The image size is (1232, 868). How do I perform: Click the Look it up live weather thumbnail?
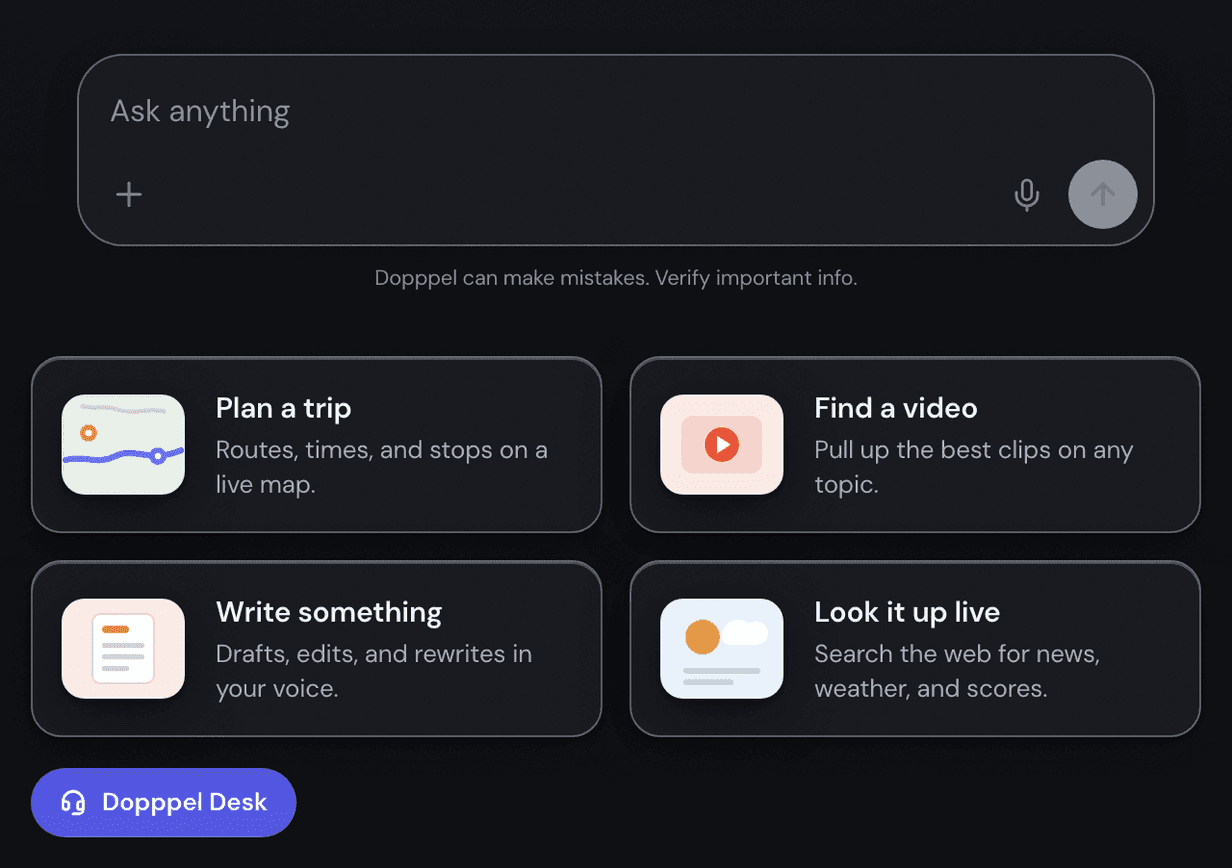pyautogui.click(x=722, y=648)
